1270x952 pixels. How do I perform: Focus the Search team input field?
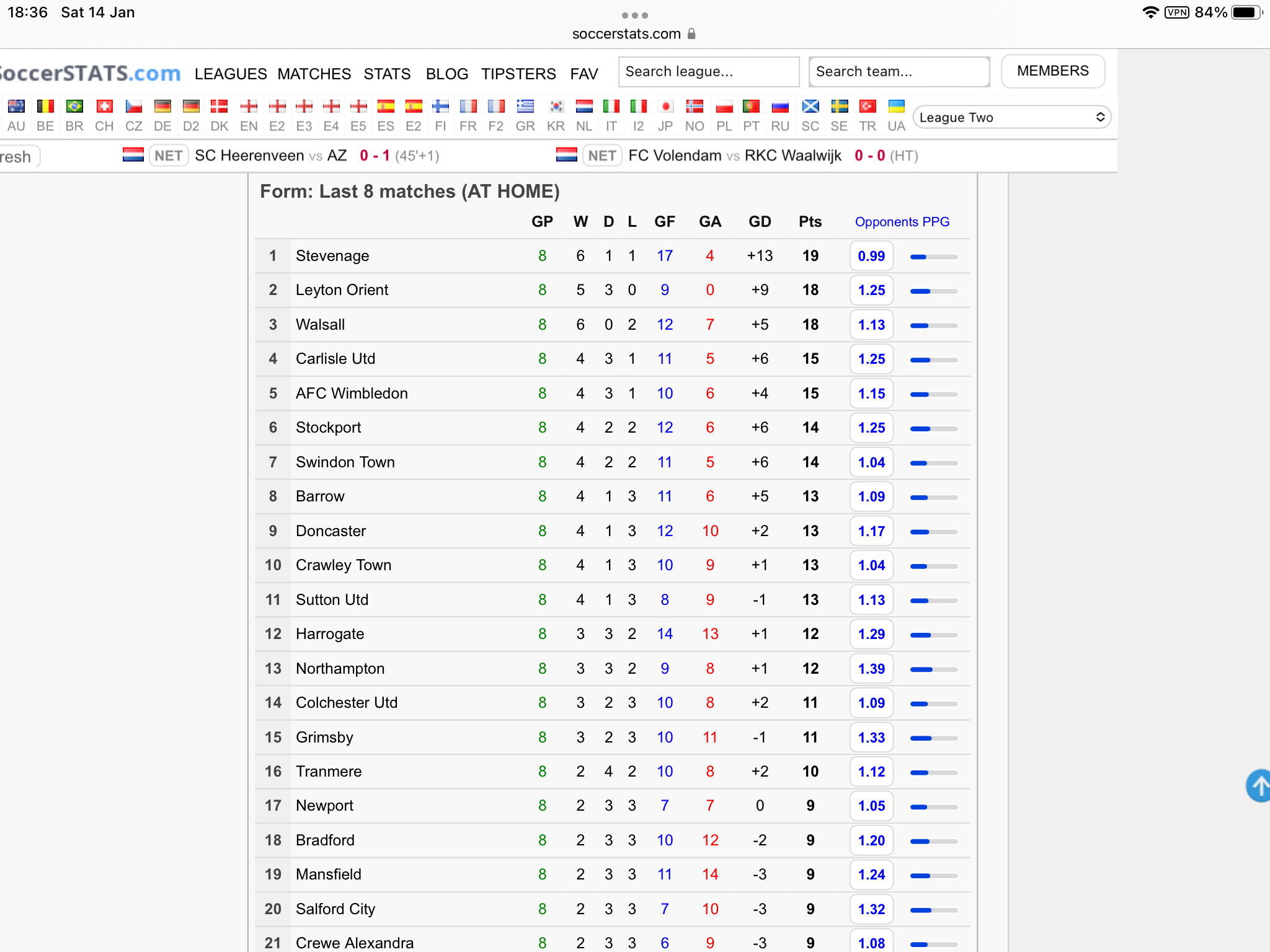[899, 72]
